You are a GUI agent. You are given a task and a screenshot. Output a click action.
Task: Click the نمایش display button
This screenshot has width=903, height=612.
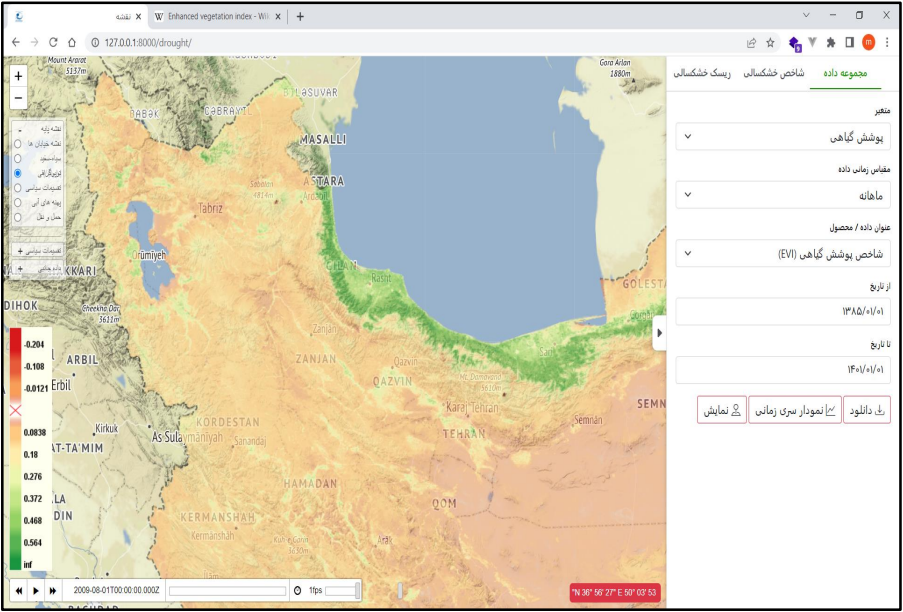click(722, 410)
